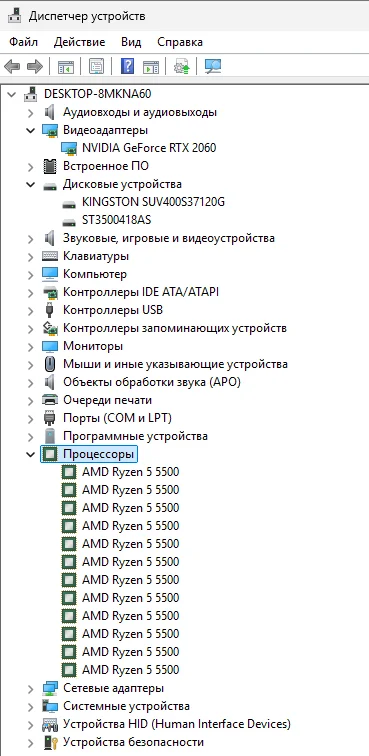
Task: Click the chip icon of Встроенное ПО
Action: click(50, 166)
